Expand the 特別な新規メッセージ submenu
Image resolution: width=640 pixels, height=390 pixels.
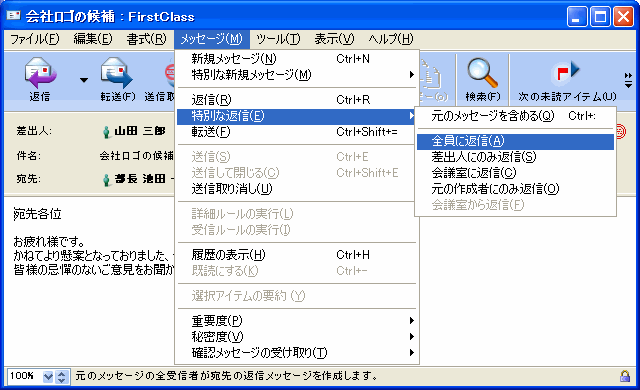pyautogui.click(x=298, y=75)
